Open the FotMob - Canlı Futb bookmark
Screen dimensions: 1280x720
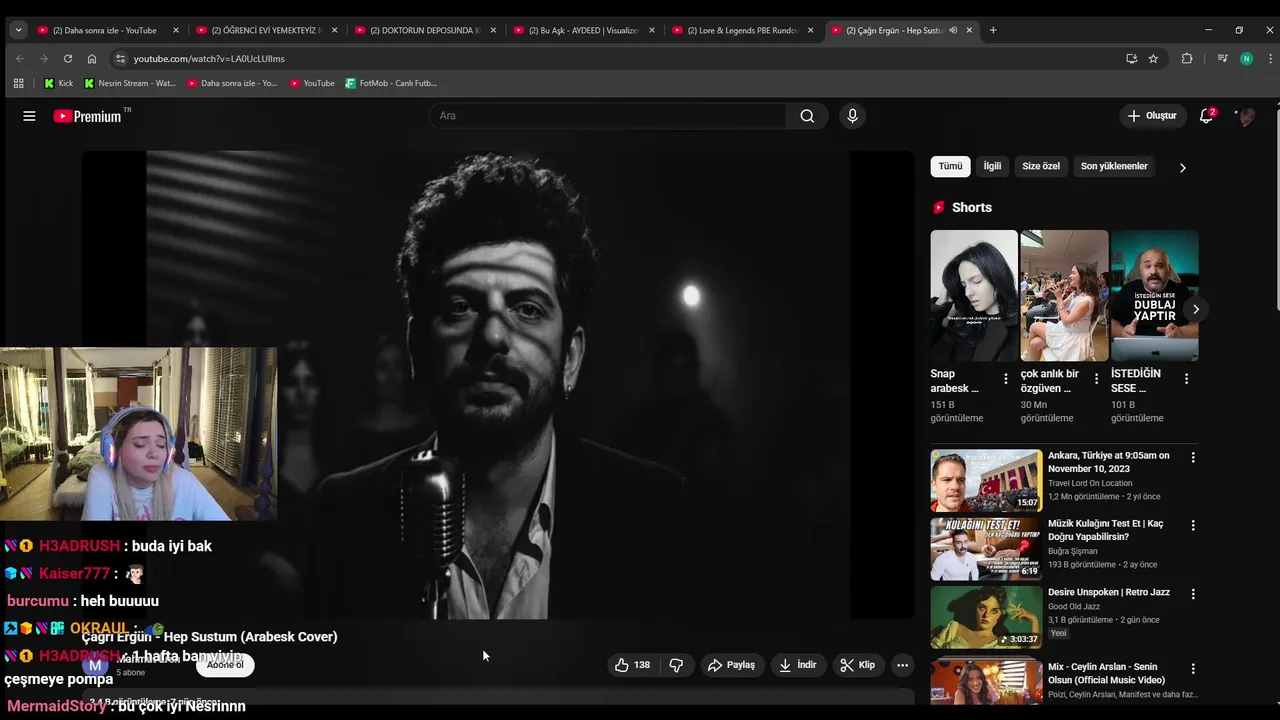(x=392, y=83)
